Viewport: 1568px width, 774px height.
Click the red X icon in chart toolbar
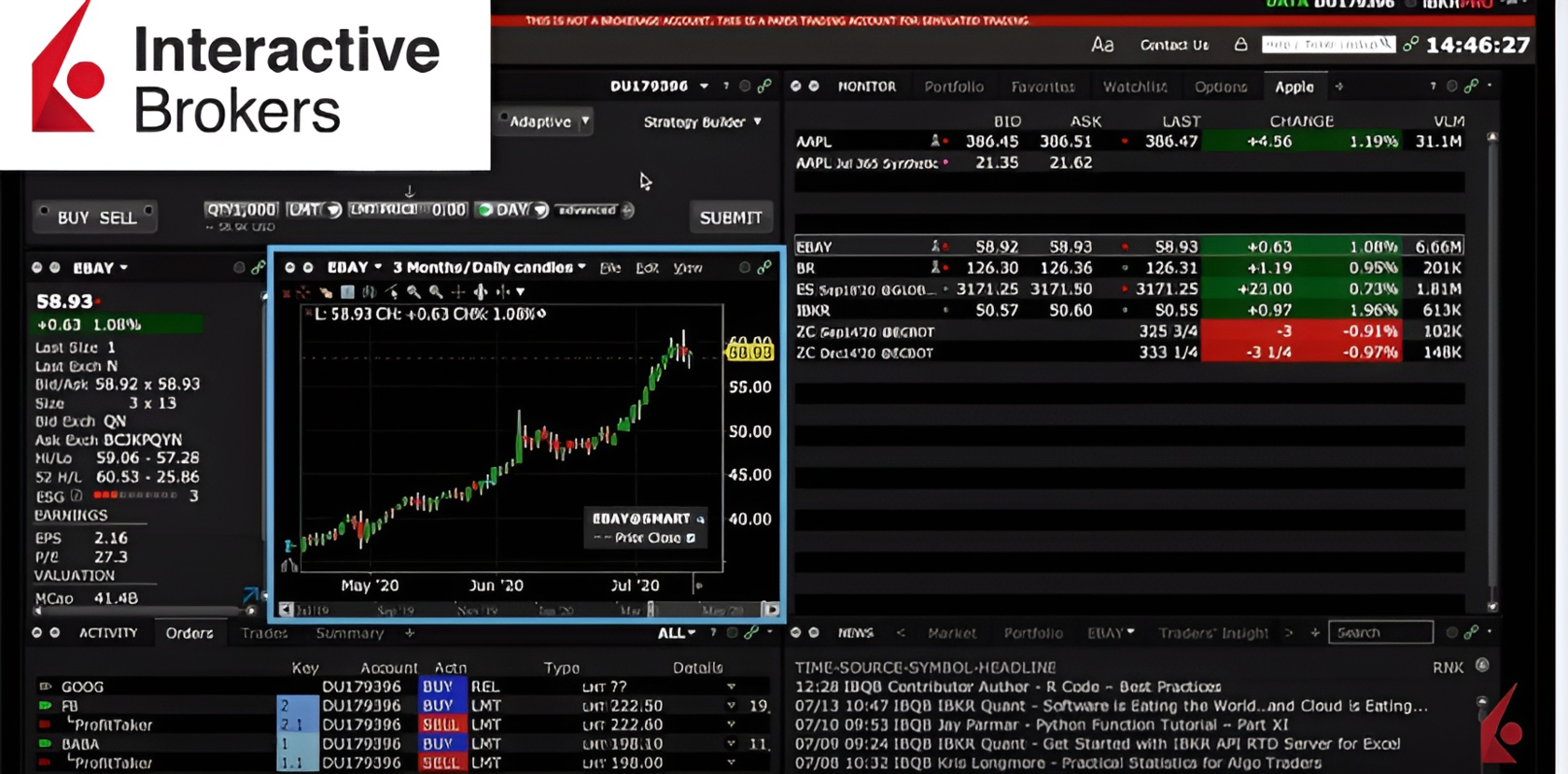(x=287, y=292)
